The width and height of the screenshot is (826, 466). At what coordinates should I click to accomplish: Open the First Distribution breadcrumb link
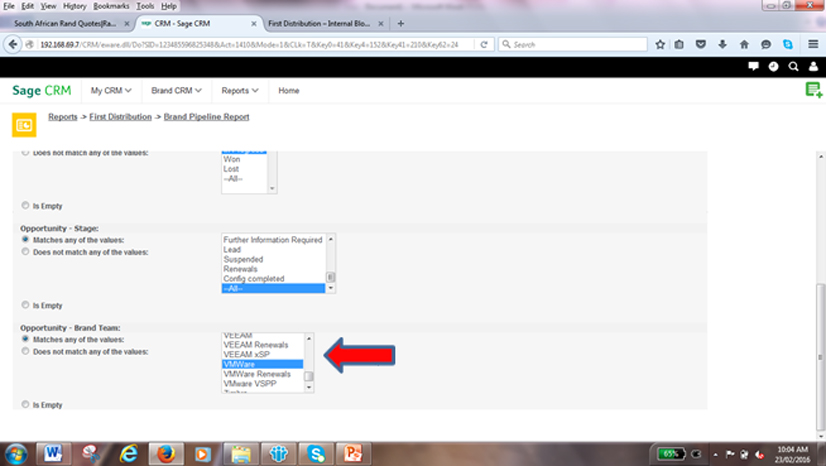click(120, 117)
